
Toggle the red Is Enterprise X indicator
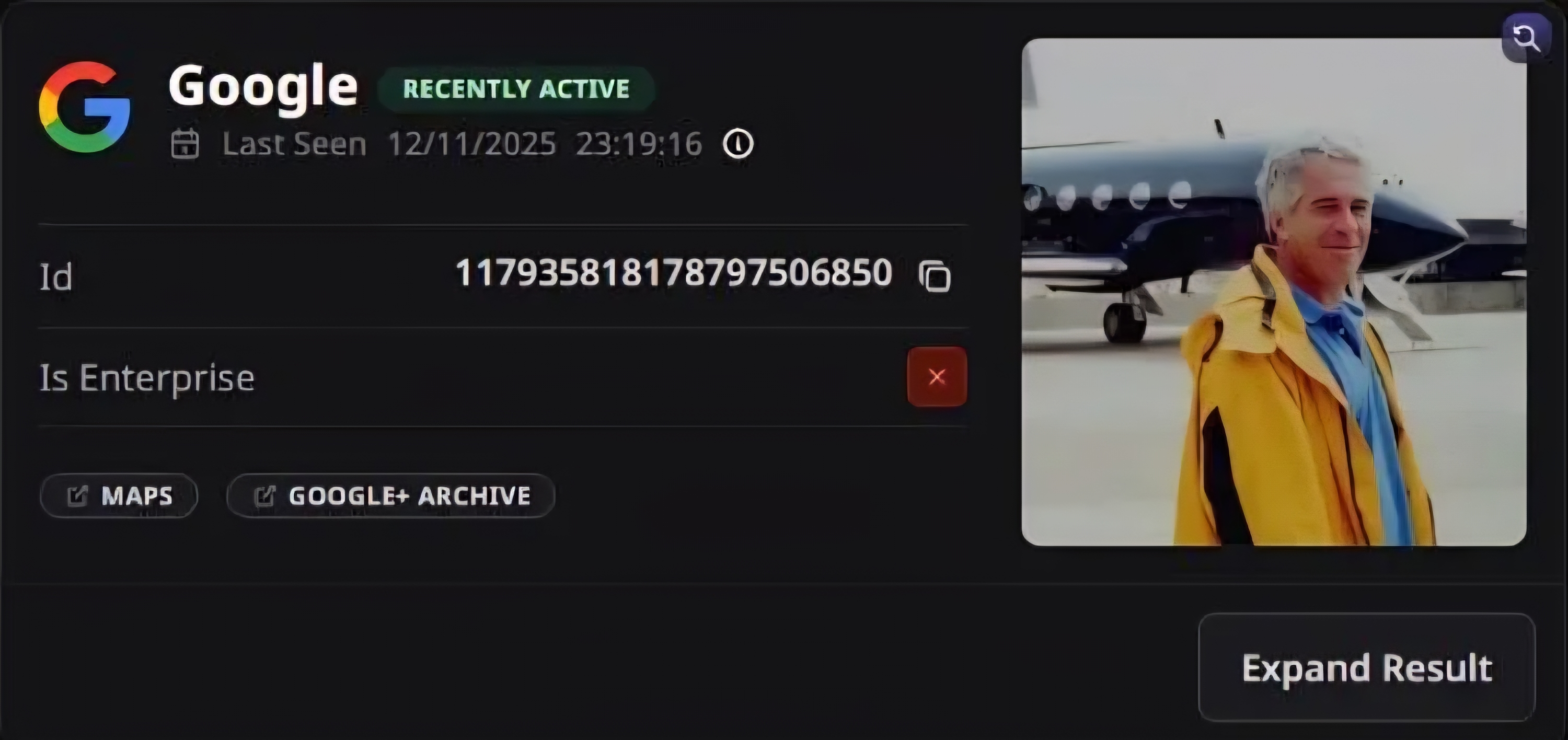(x=937, y=377)
